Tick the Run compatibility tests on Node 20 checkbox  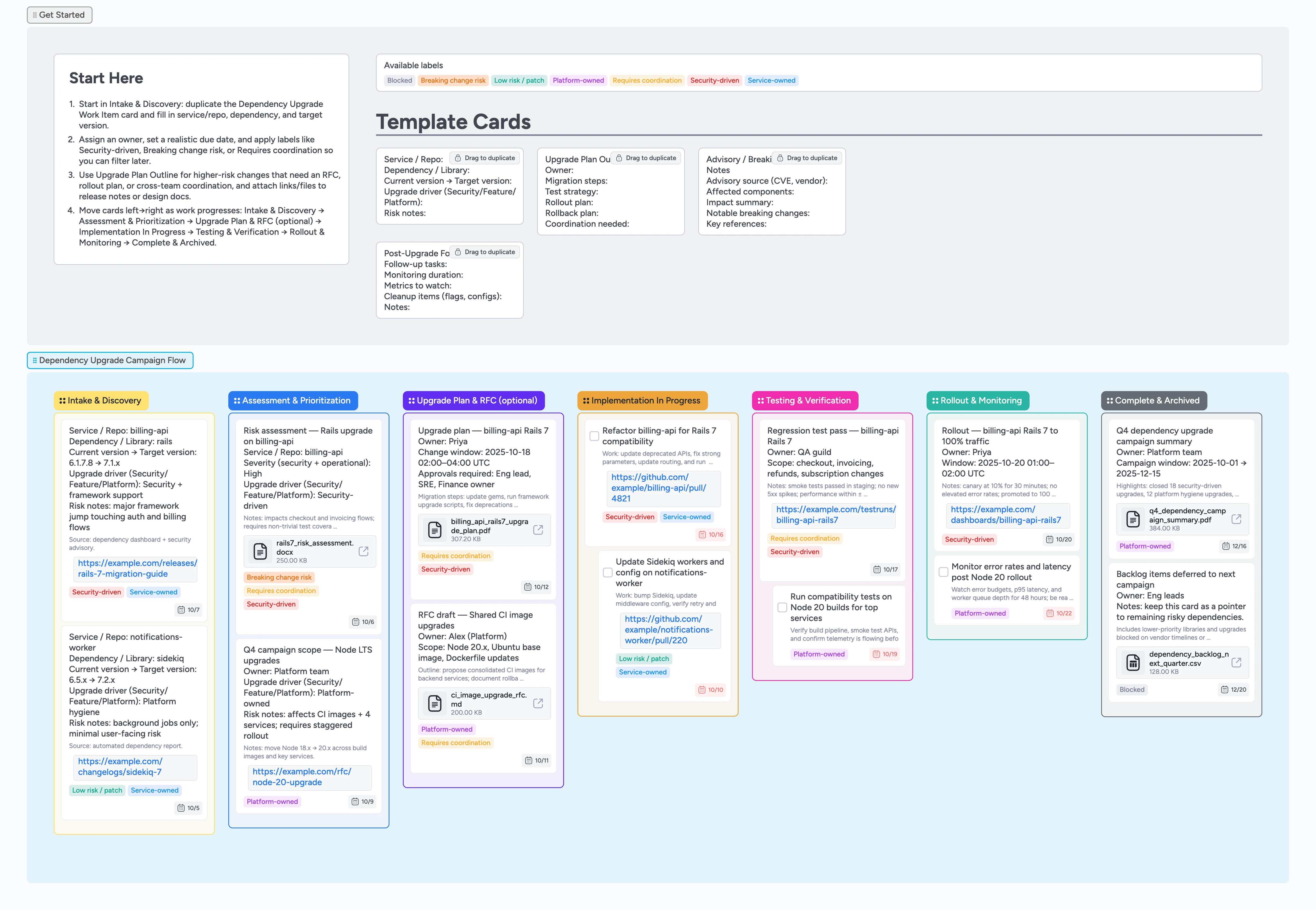(782, 607)
